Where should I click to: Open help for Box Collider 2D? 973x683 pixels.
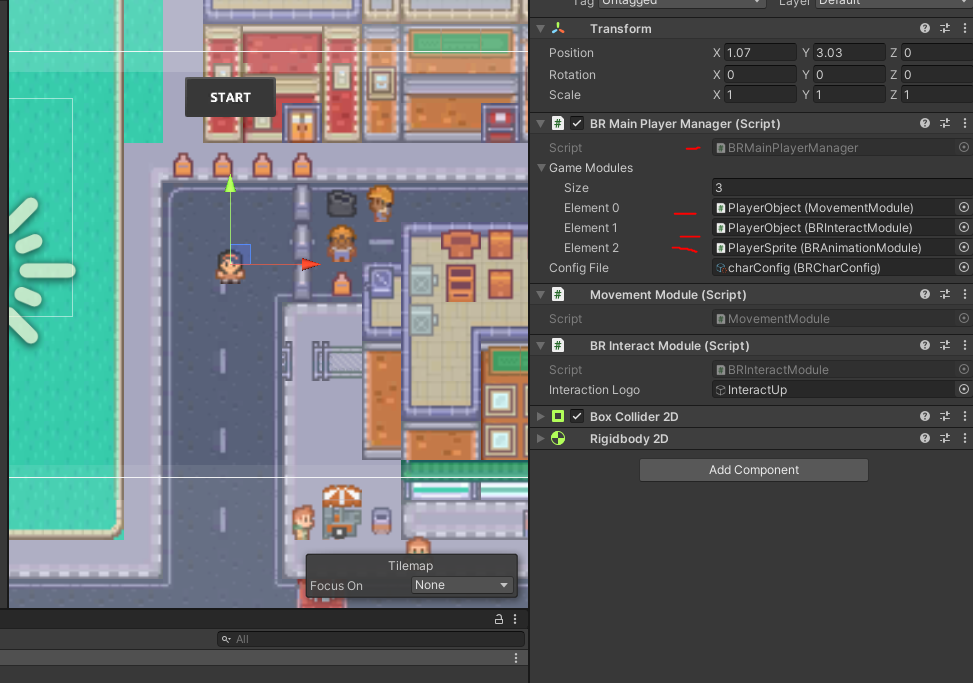click(925, 416)
